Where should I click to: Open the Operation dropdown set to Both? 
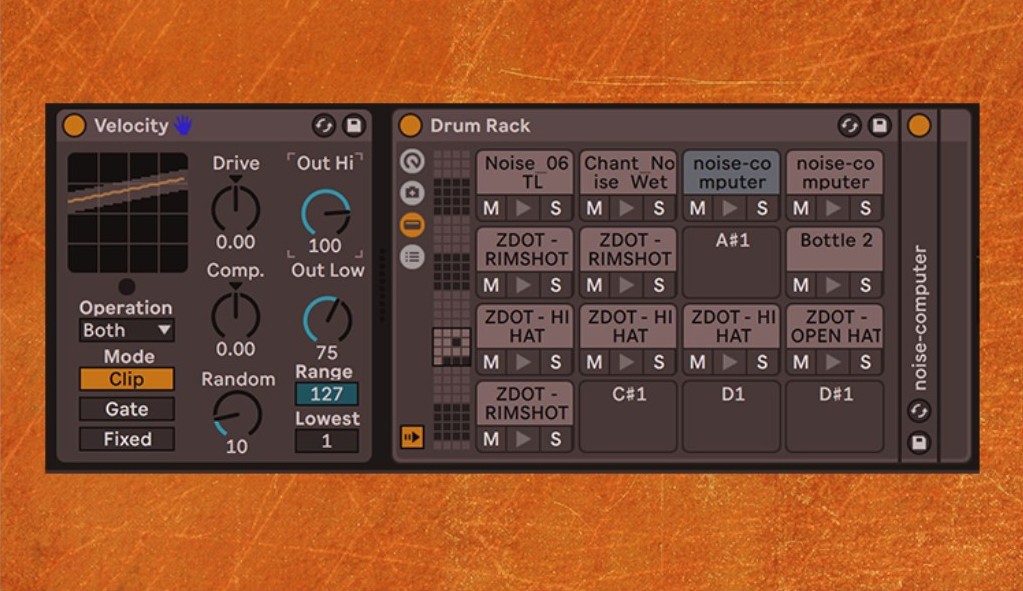pyautogui.click(x=127, y=331)
